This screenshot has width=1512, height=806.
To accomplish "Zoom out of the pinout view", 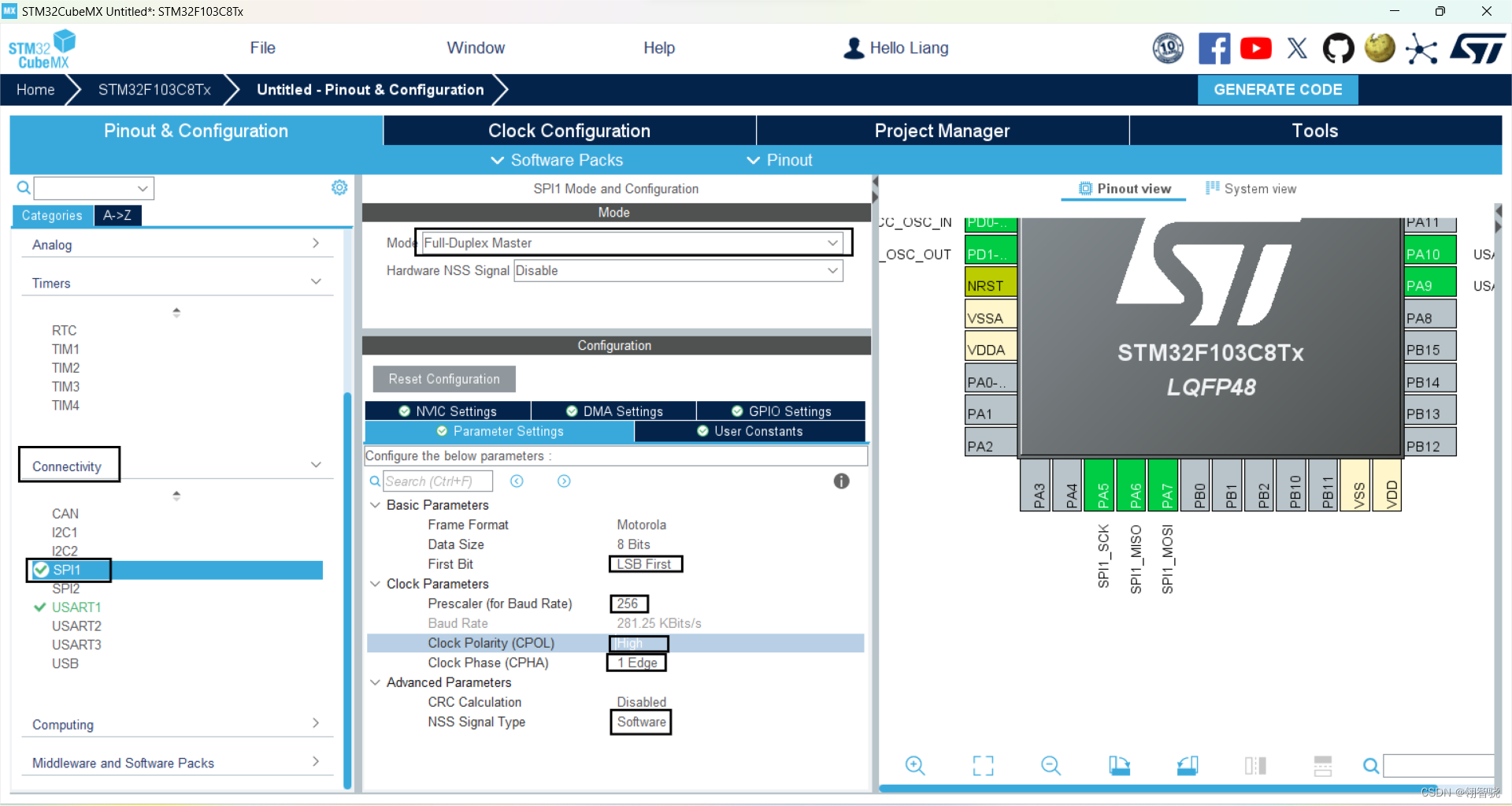I will [1051, 765].
